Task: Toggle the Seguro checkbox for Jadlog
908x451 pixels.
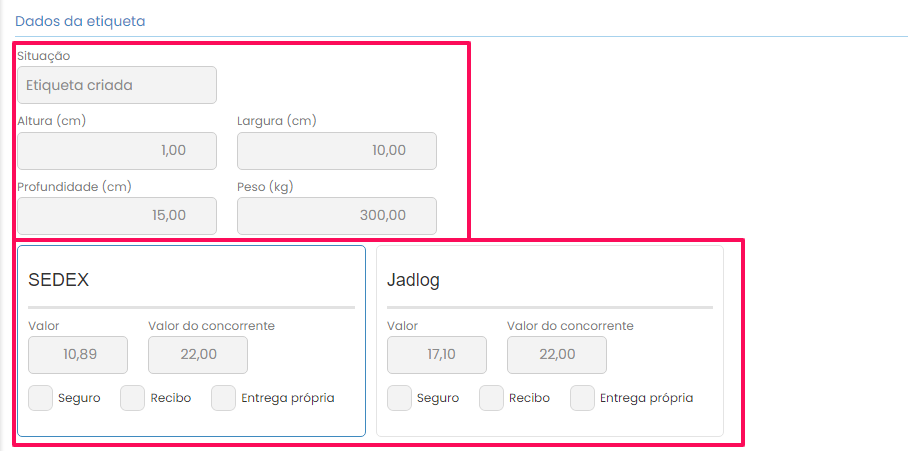Action: [399, 398]
